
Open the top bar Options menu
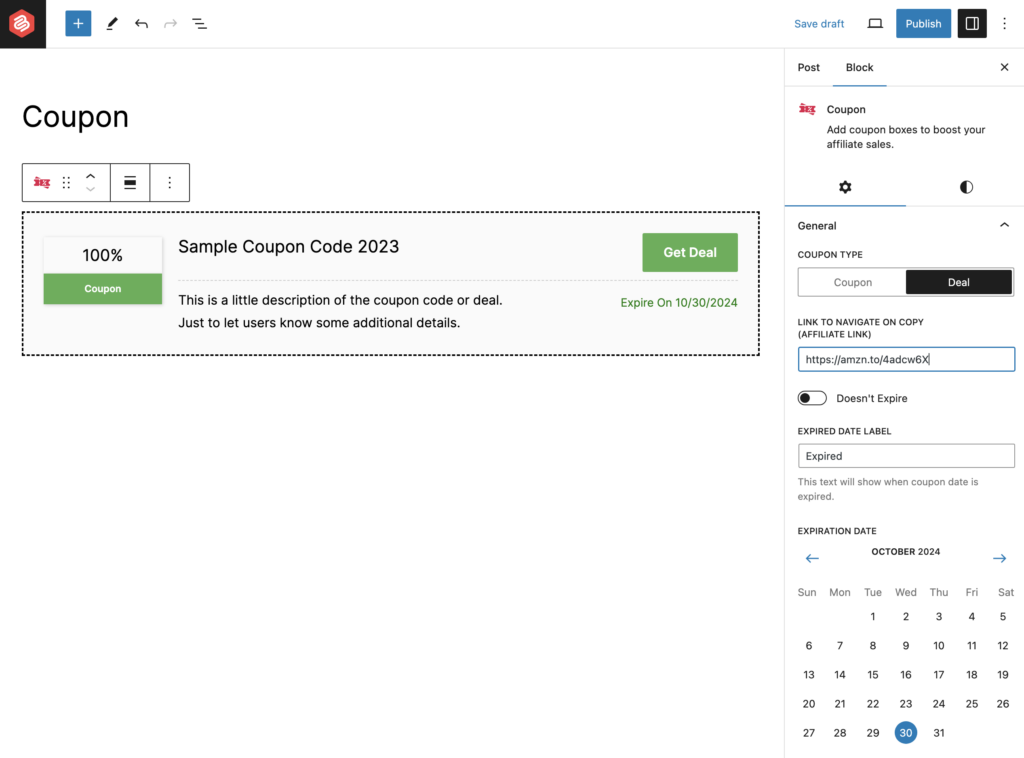tap(1005, 23)
